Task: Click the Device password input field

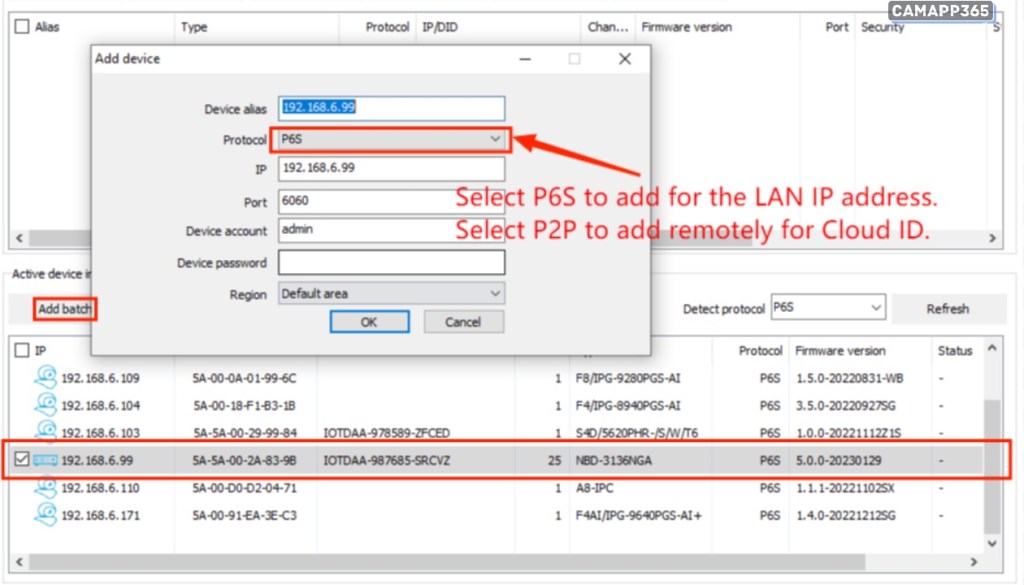Action: coord(391,263)
